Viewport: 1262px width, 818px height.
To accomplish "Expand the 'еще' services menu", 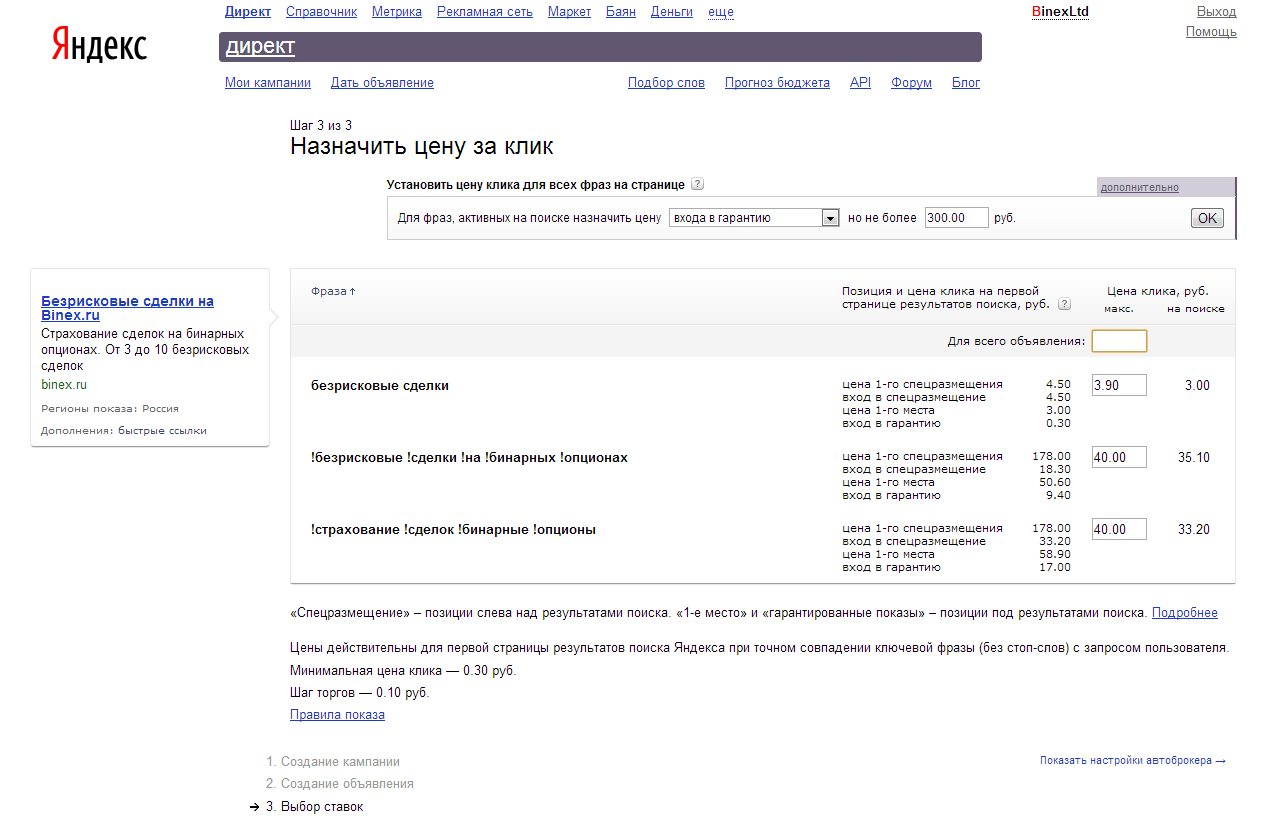I will pos(720,12).
